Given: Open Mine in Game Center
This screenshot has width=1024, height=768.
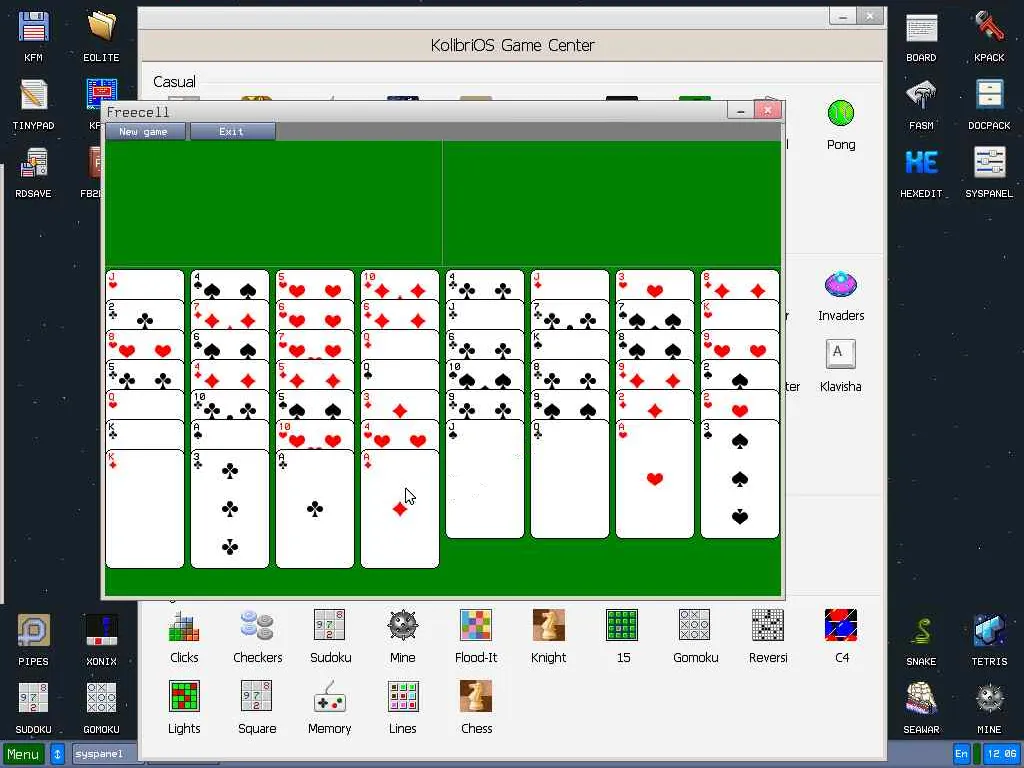Looking at the screenshot, I should coord(402,637).
